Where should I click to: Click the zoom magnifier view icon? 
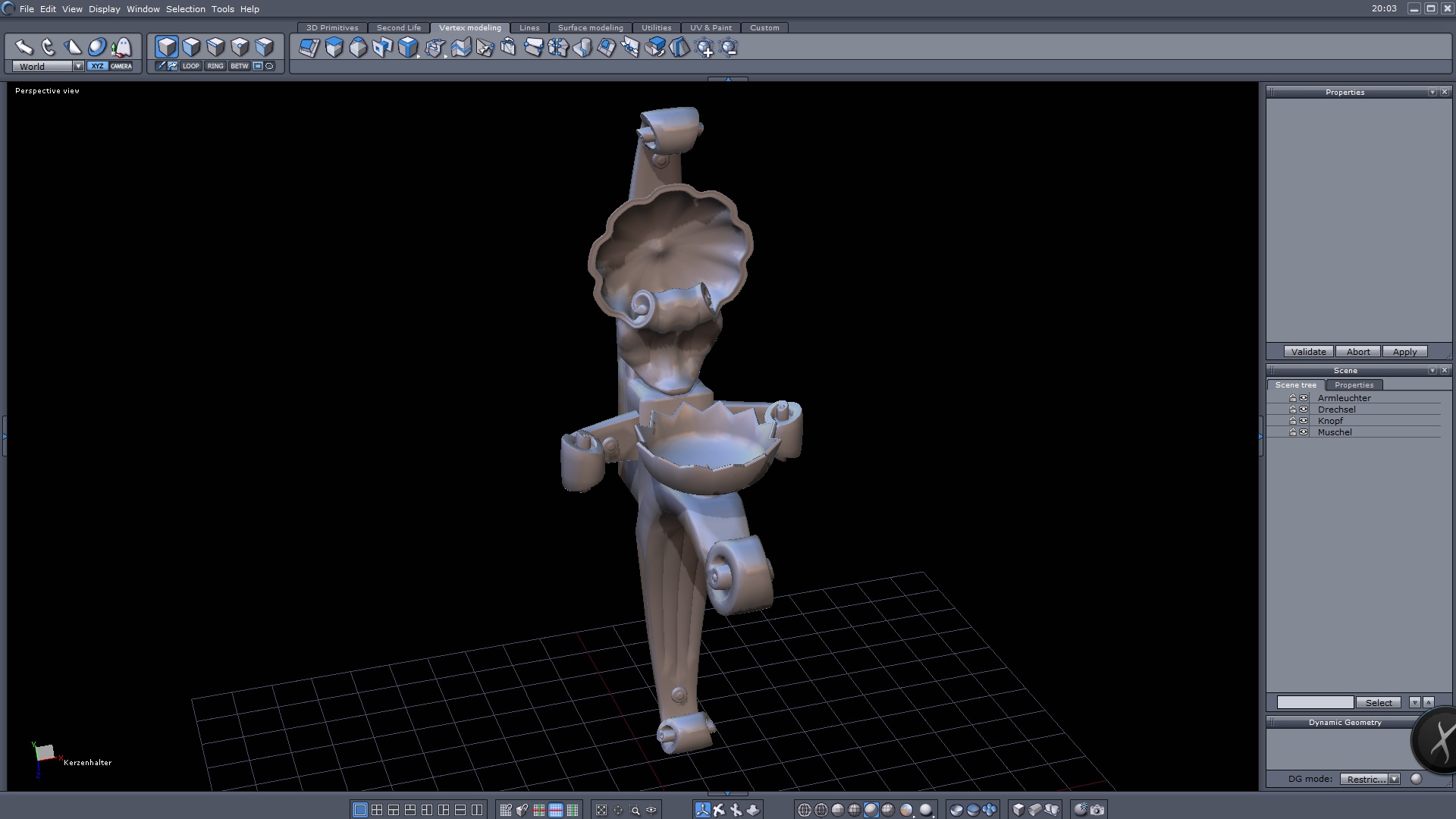[635, 810]
